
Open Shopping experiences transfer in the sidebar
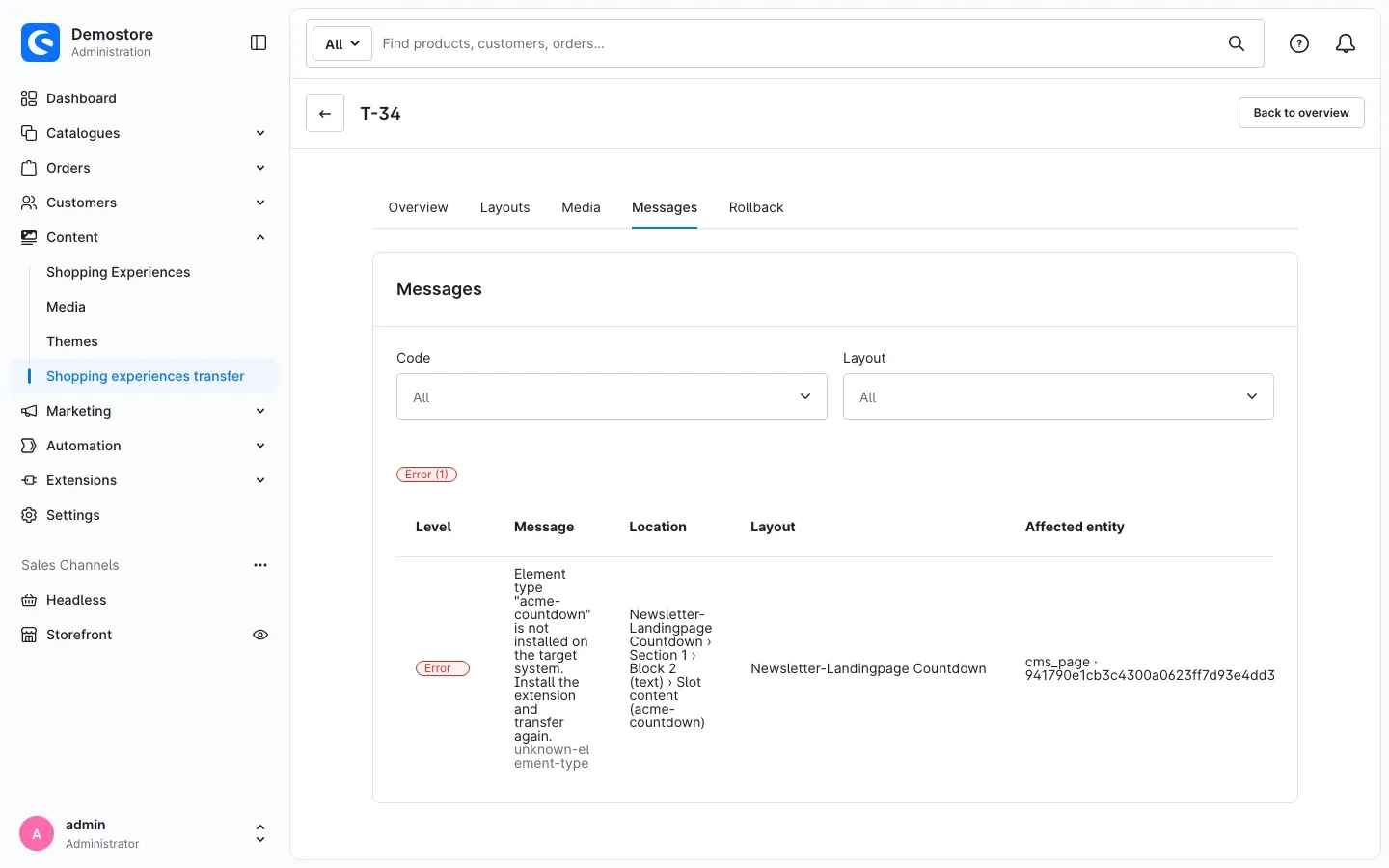tap(146, 376)
